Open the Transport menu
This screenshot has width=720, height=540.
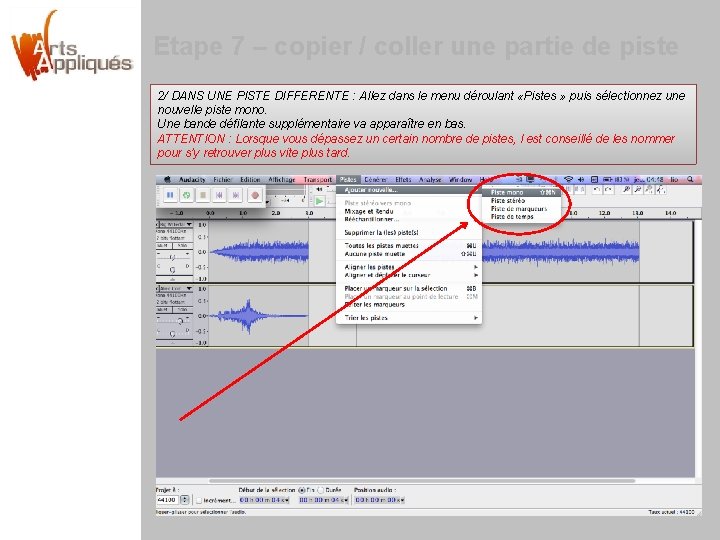[318, 180]
